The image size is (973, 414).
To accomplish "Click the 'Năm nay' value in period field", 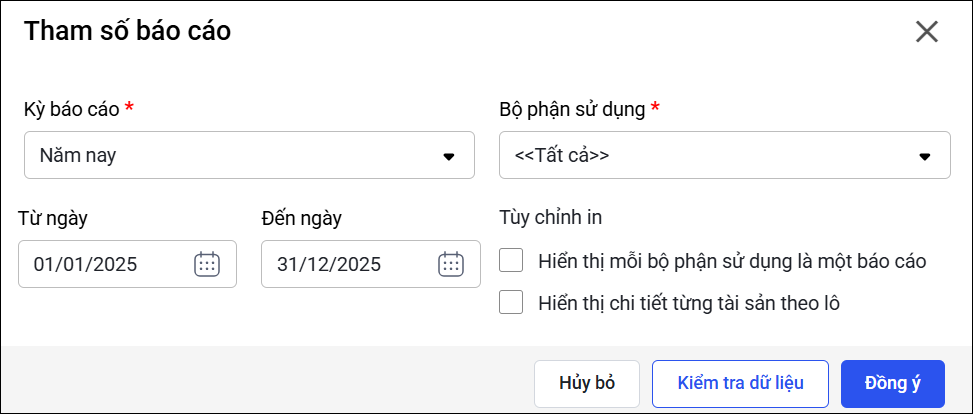I will pyautogui.click(x=80, y=156).
